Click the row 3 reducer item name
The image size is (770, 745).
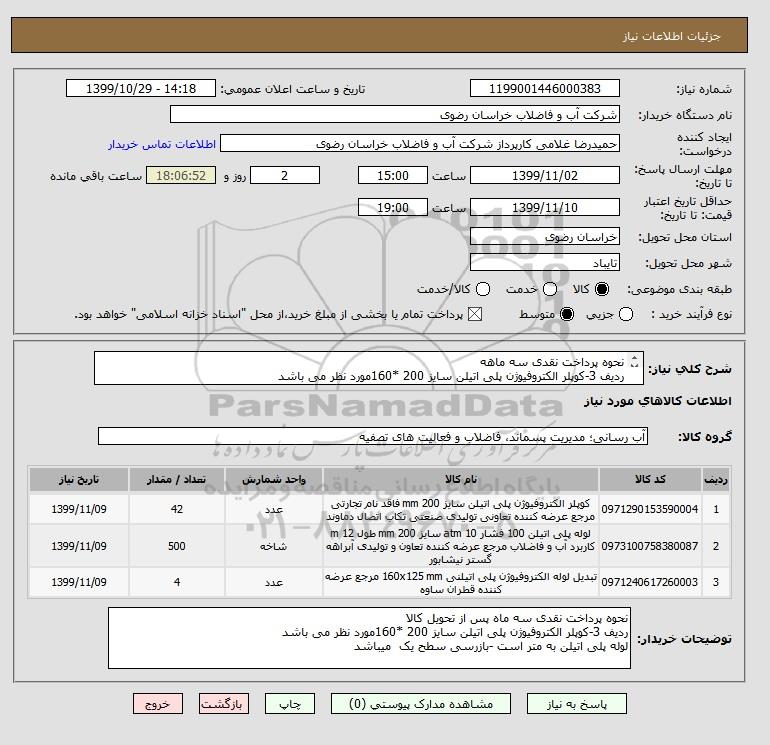click(461, 582)
